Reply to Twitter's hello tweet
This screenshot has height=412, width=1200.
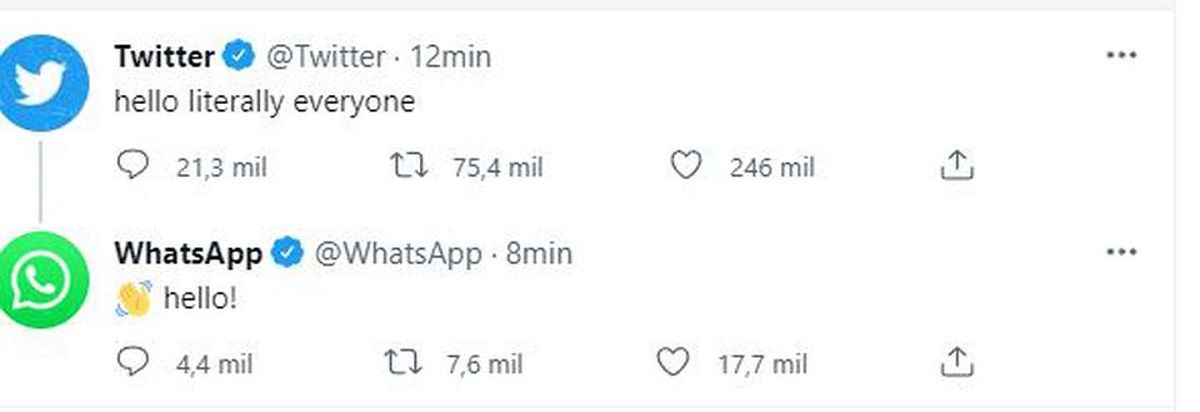click(132, 167)
